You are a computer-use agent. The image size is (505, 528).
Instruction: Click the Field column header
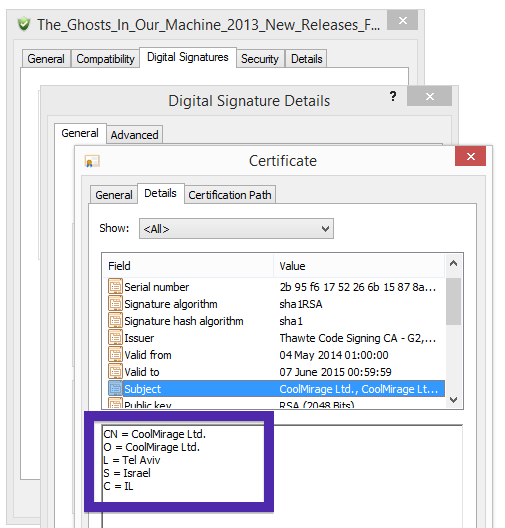(188, 266)
